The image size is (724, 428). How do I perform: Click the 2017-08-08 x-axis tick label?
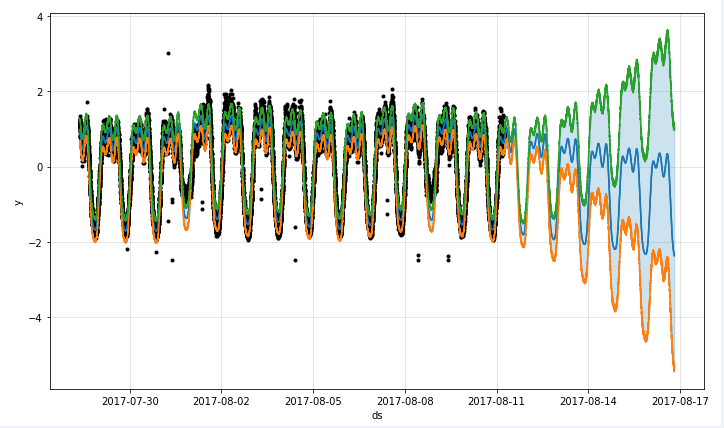tap(405, 401)
